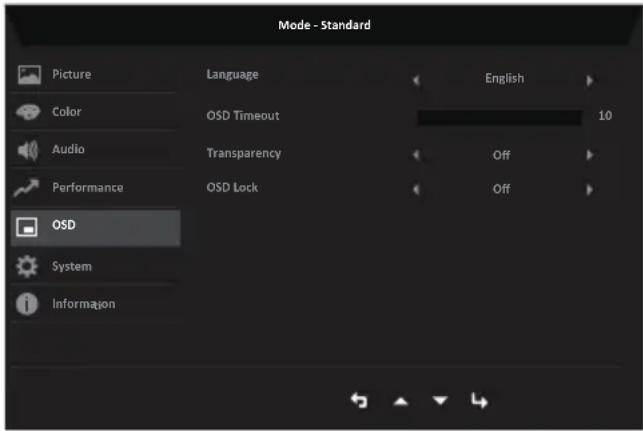This screenshot has height=431, width=643.
Task: Click the OSD Timeout value 10
Action: pos(605,116)
